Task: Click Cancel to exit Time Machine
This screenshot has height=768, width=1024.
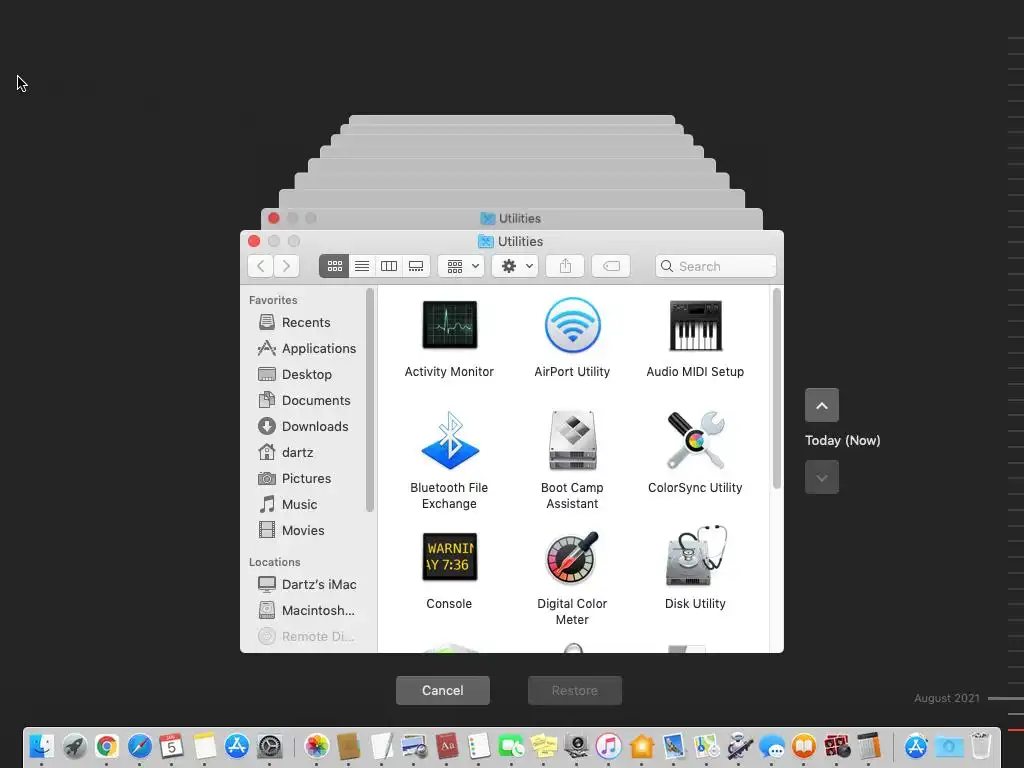Action: (x=443, y=690)
